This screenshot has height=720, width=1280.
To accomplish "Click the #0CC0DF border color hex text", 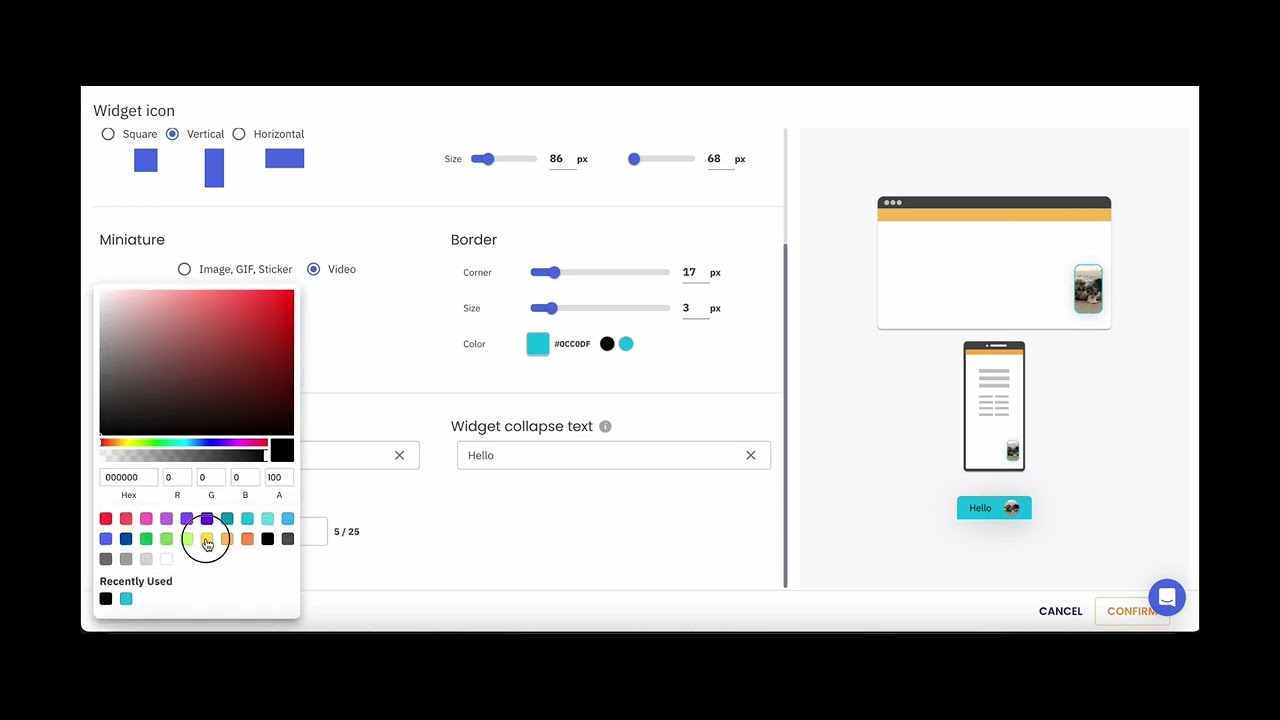I will tap(572, 344).
